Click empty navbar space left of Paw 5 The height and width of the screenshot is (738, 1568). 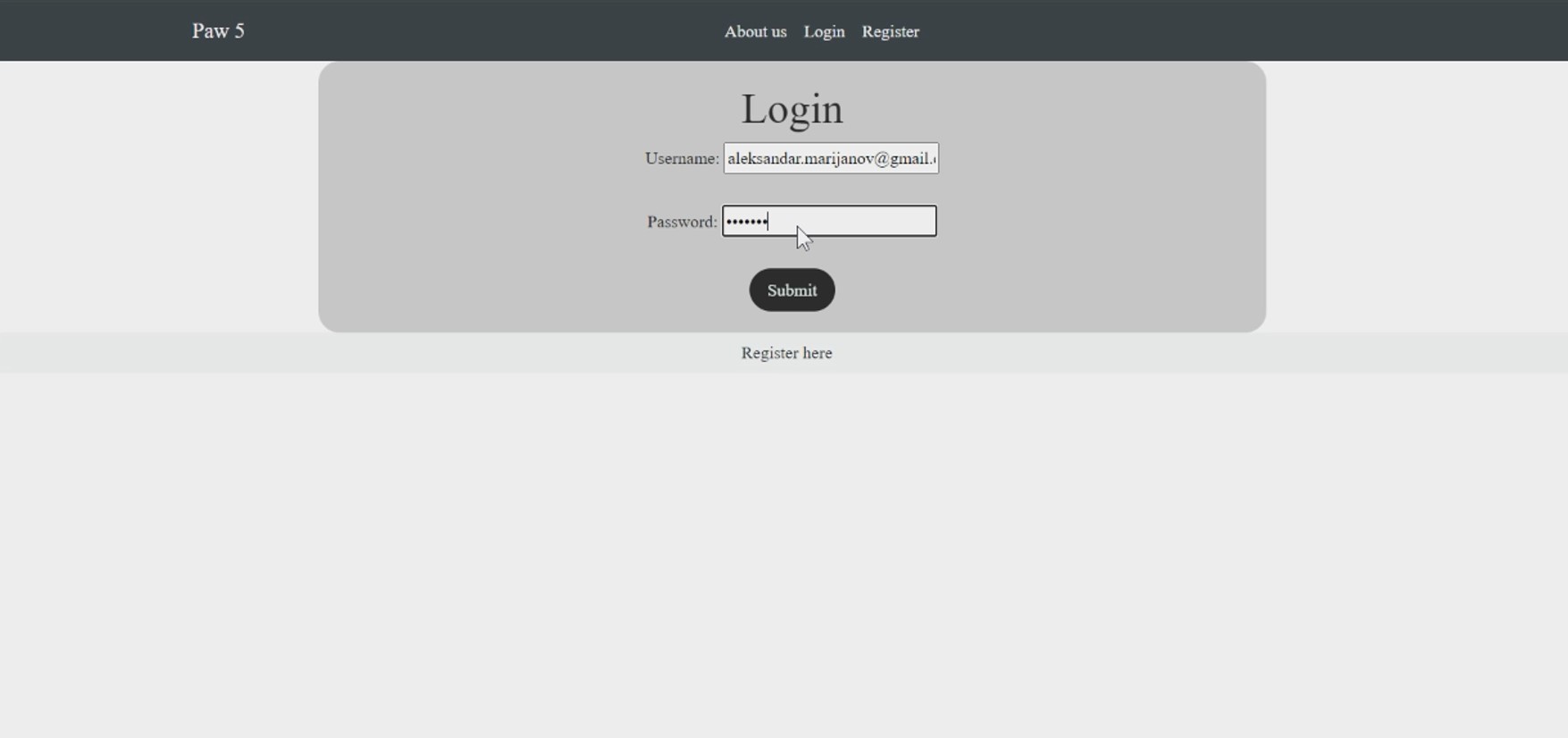tap(89, 31)
